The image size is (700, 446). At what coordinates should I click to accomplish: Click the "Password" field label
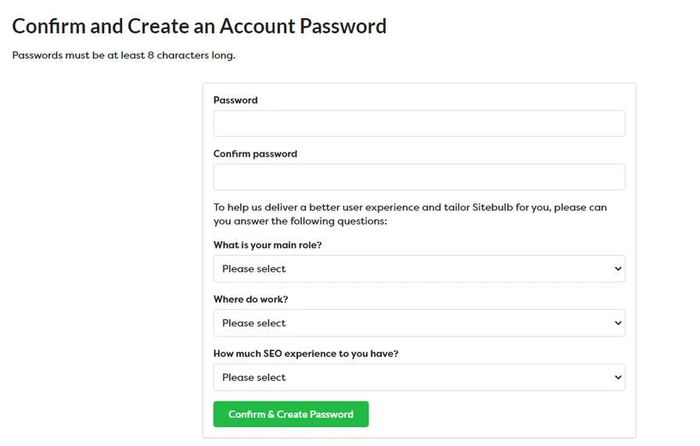[235, 100]
